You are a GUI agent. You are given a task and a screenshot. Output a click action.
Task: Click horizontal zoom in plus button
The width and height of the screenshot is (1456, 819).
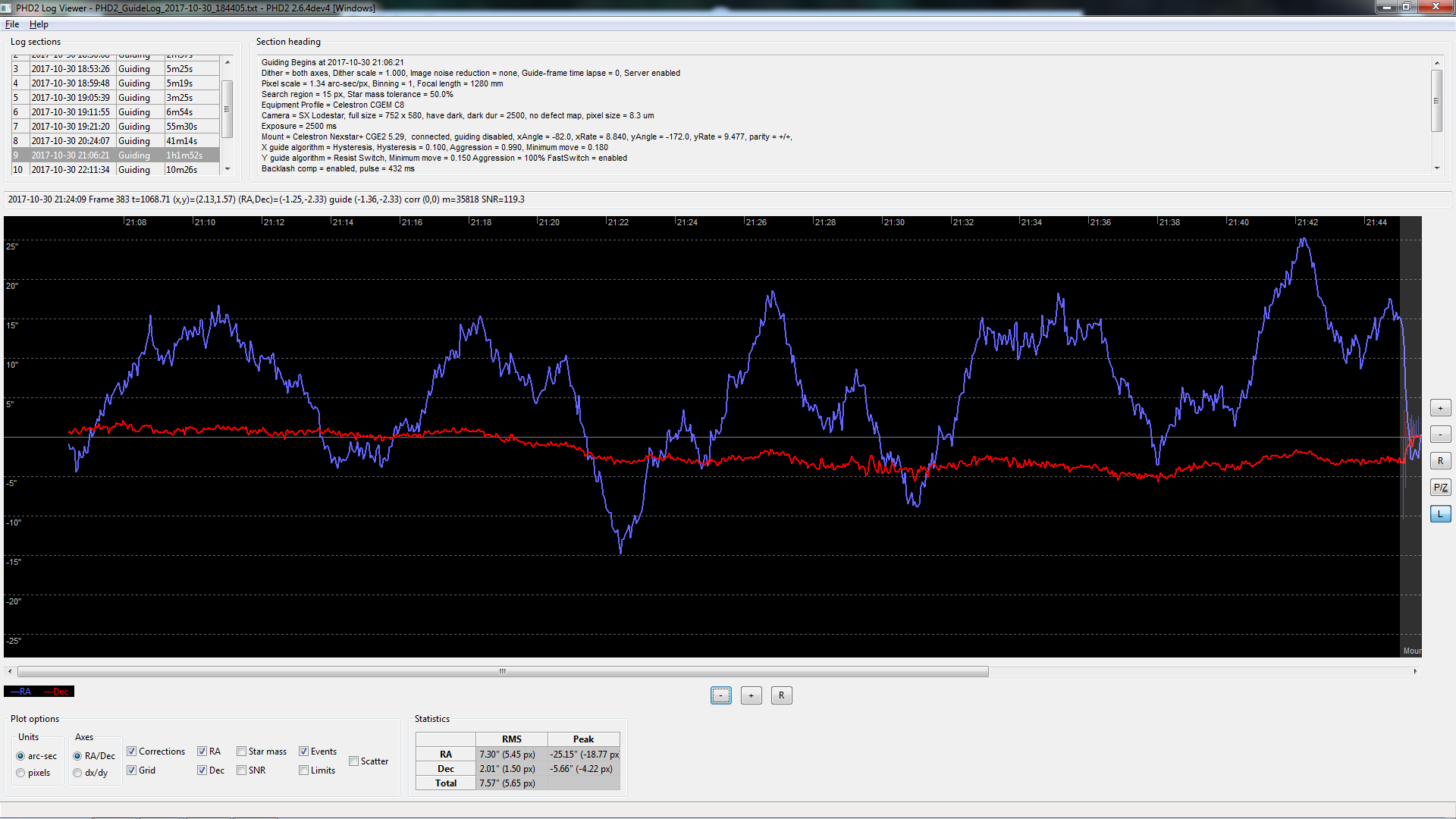(x=751, y=695)
